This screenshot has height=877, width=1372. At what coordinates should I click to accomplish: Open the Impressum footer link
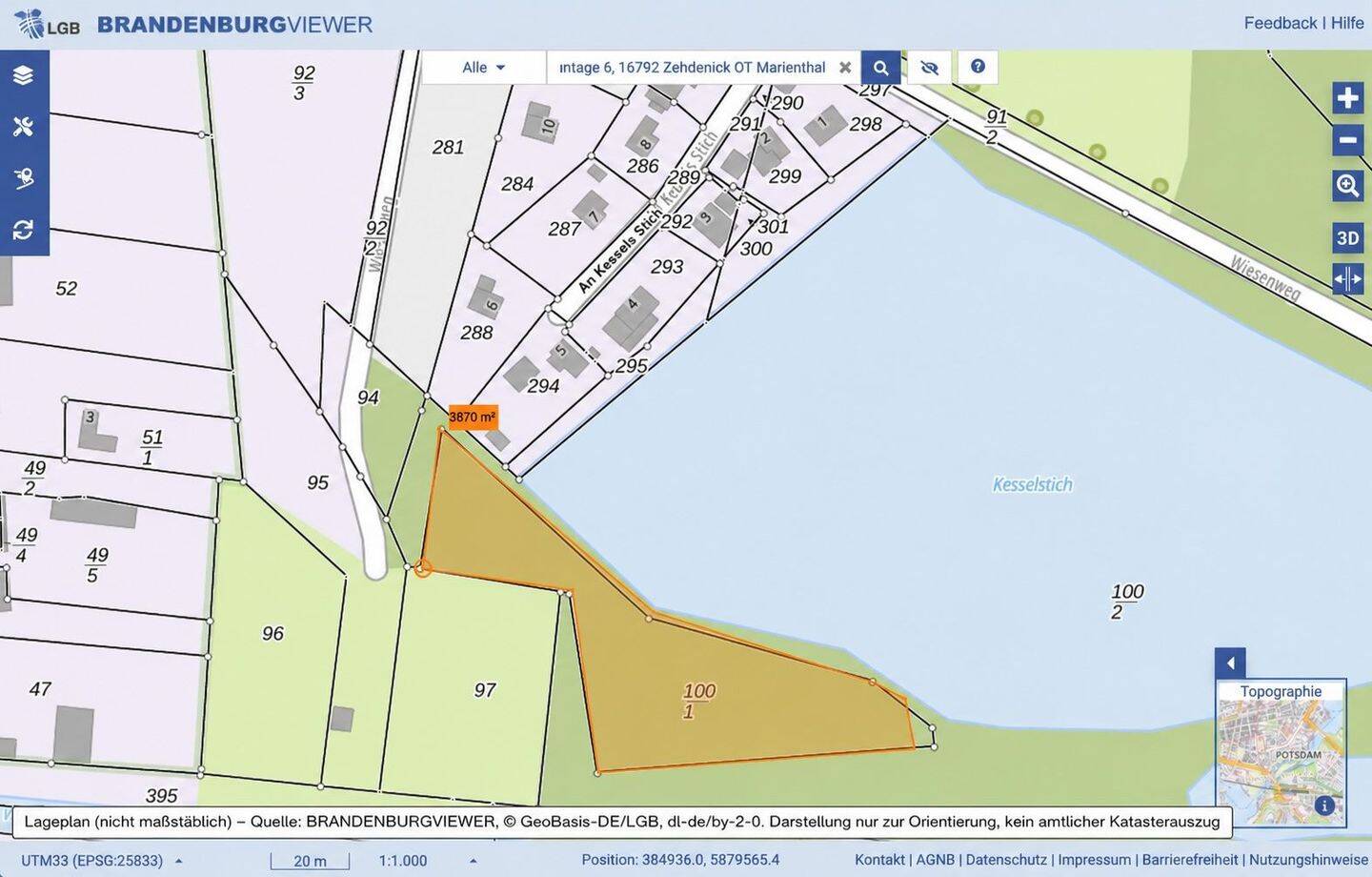click(x=1094, y=860)
